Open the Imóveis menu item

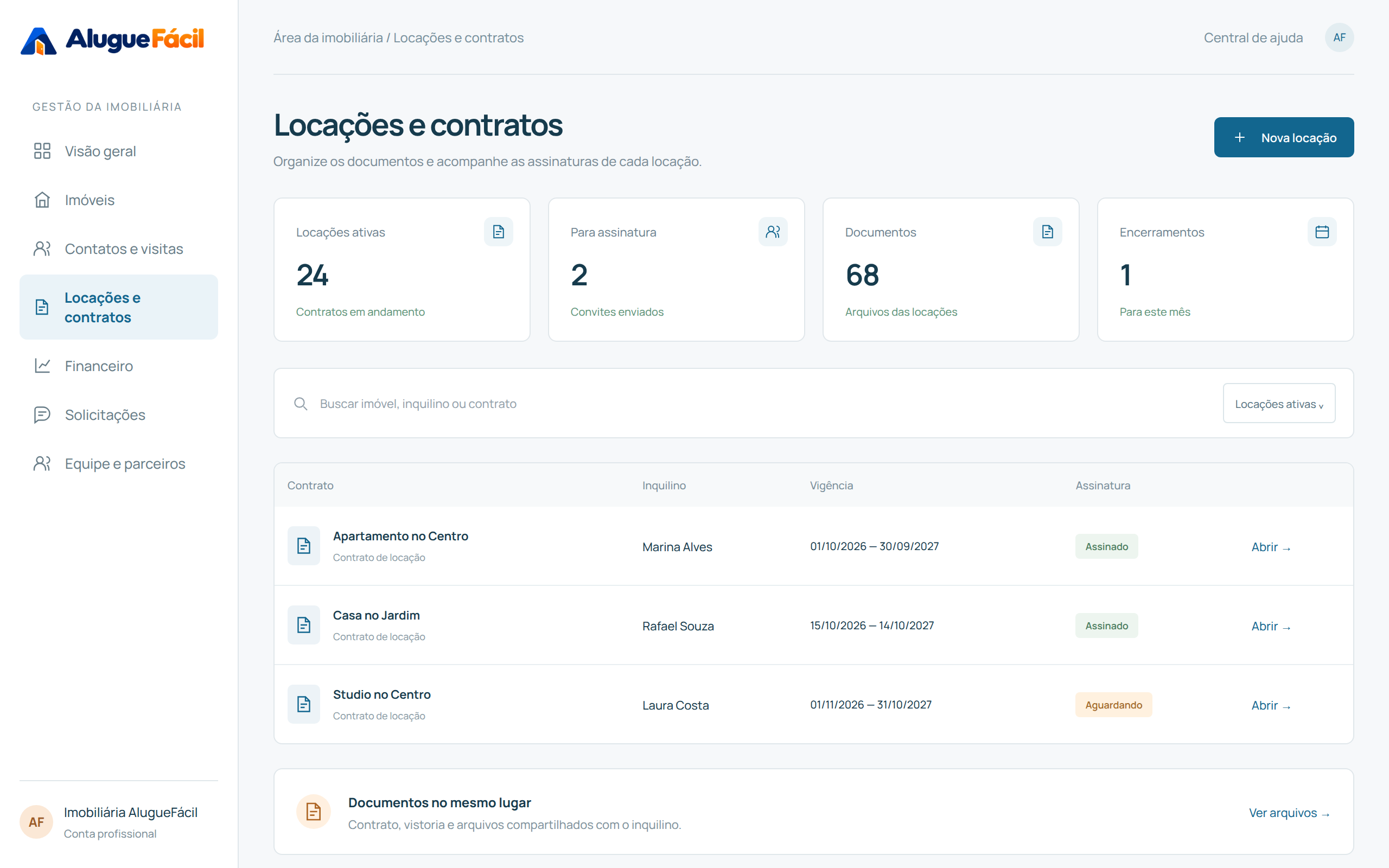[119, 200]
